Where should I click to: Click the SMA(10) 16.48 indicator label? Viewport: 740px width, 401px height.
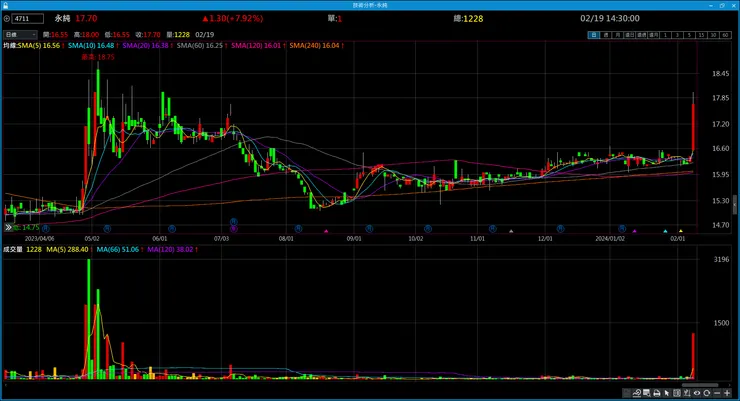tap(92, 45)
